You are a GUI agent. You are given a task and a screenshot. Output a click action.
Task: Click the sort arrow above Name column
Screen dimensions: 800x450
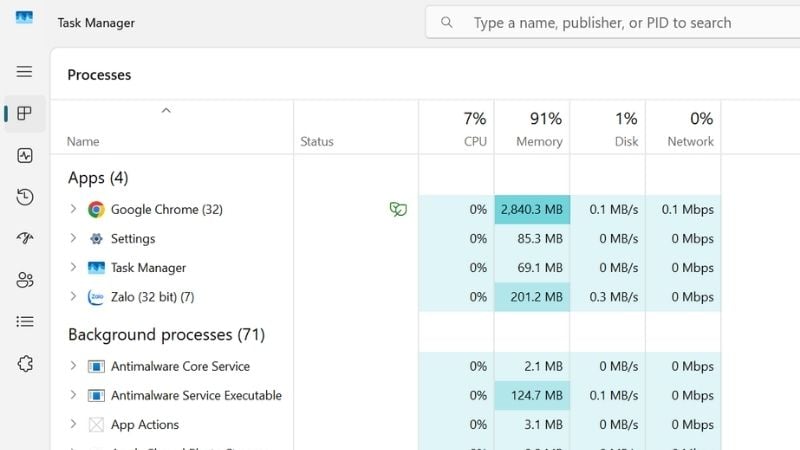pyautogui.click(x=166, y=110)
